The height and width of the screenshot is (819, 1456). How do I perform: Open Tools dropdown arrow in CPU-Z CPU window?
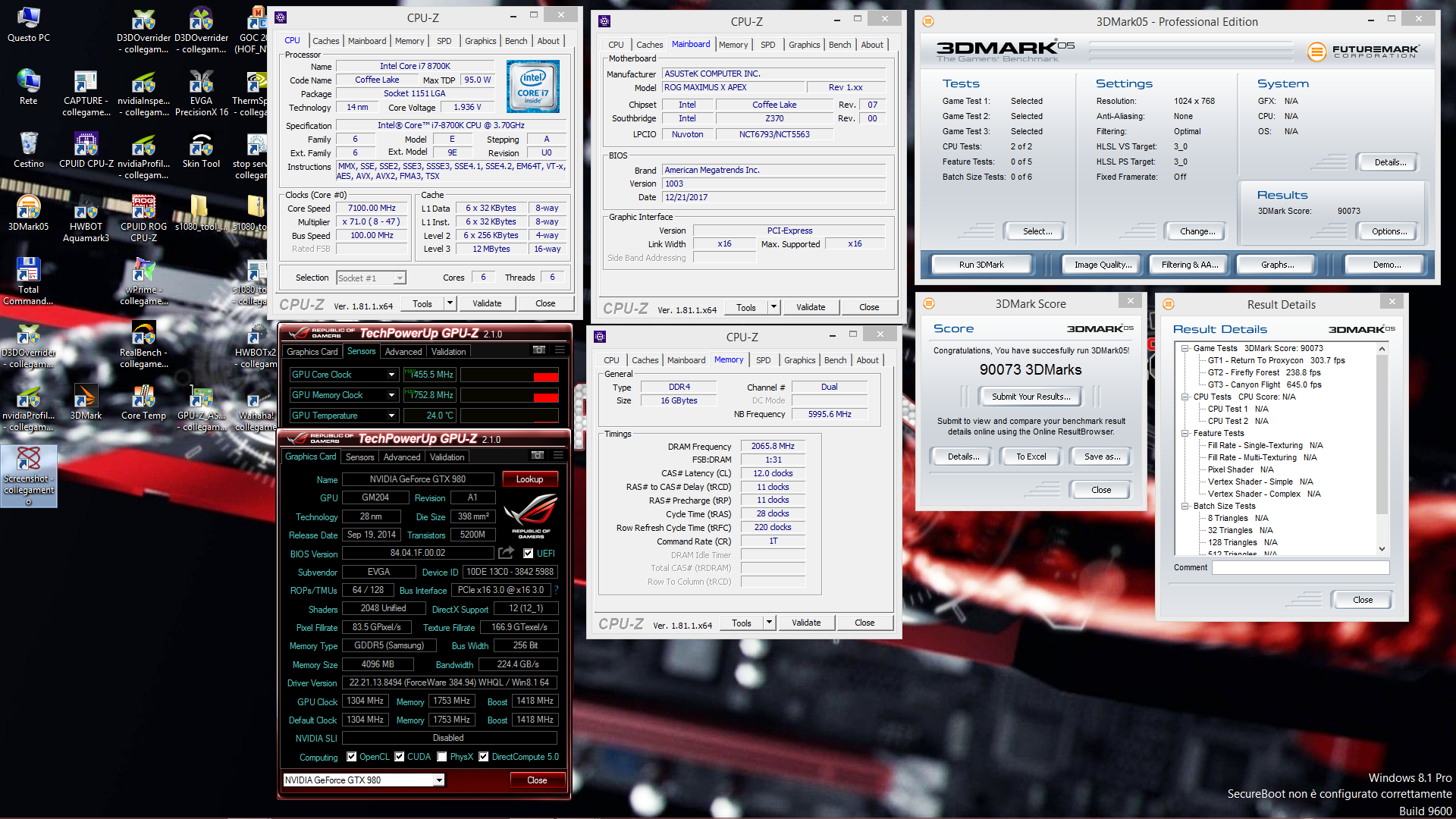pos(450,303)
